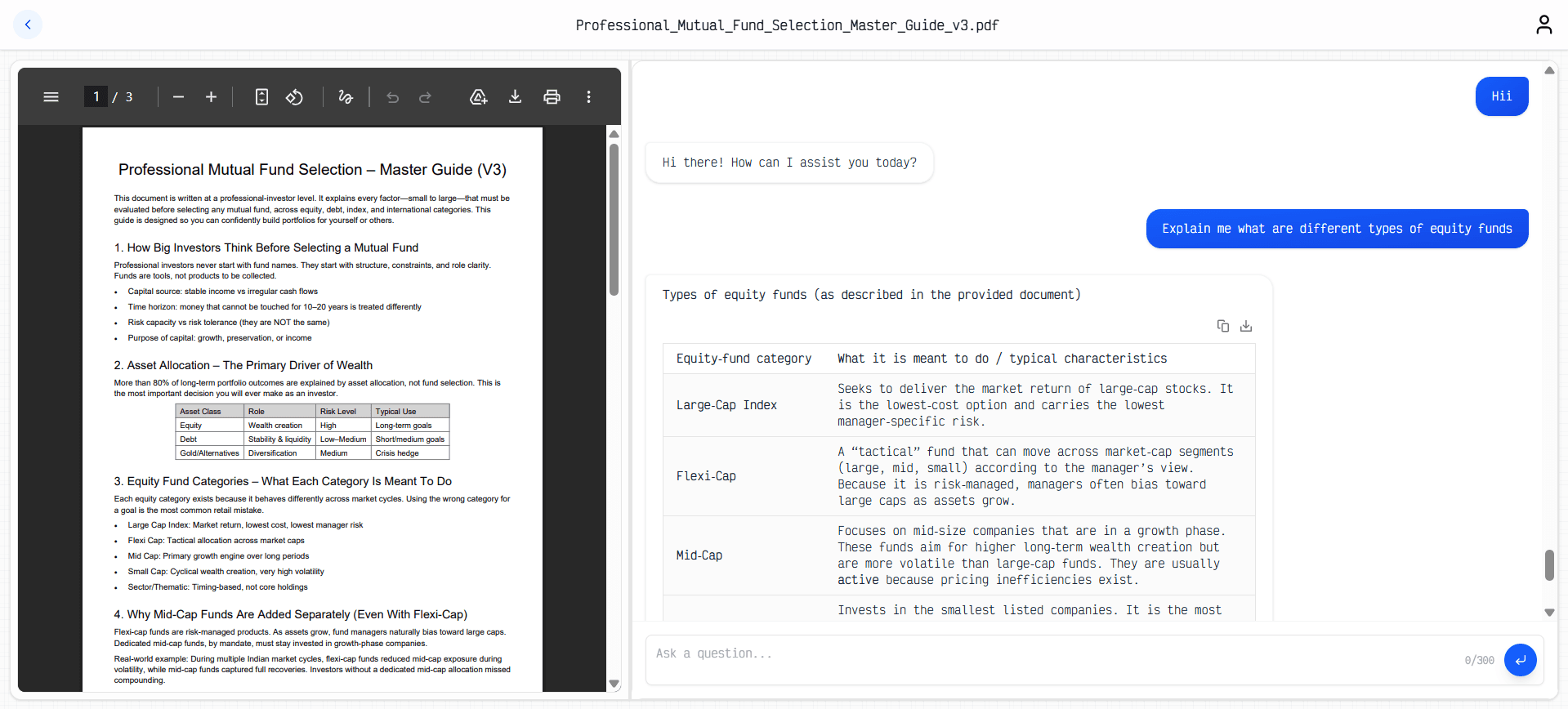Screen dimensions: 1568x709
Task: Select 'Hi there! How can I assist' reply
Action: 789,163
